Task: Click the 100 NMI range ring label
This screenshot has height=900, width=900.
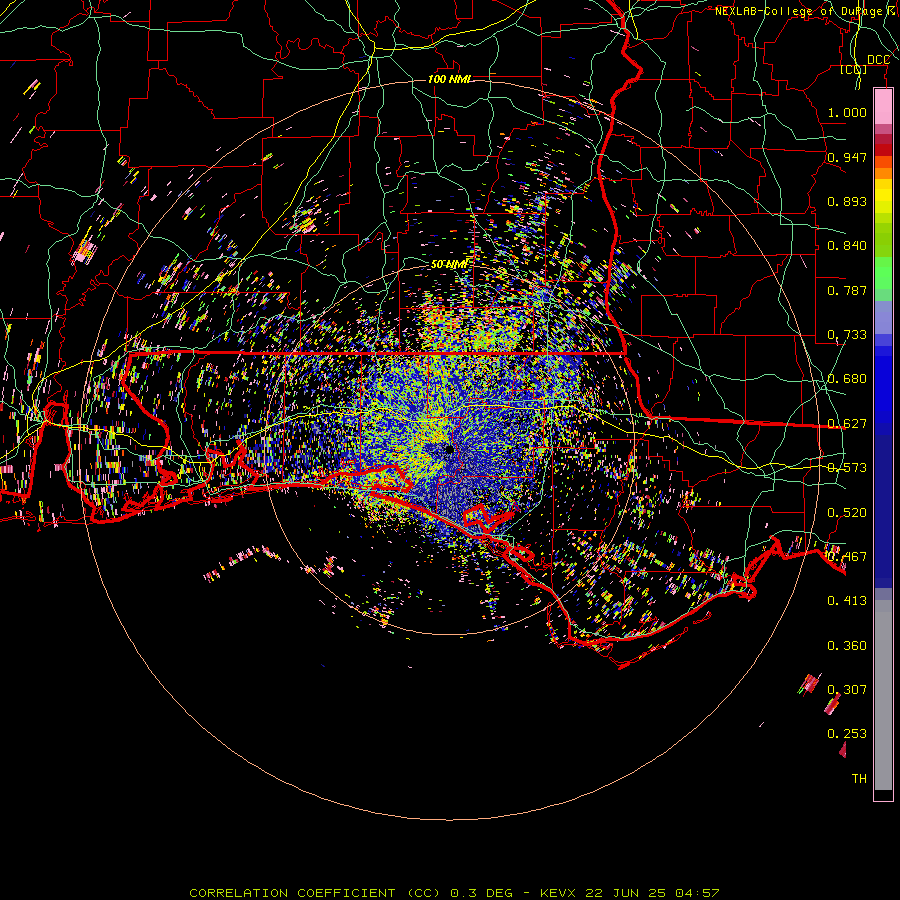Action: tap(449, 79)
